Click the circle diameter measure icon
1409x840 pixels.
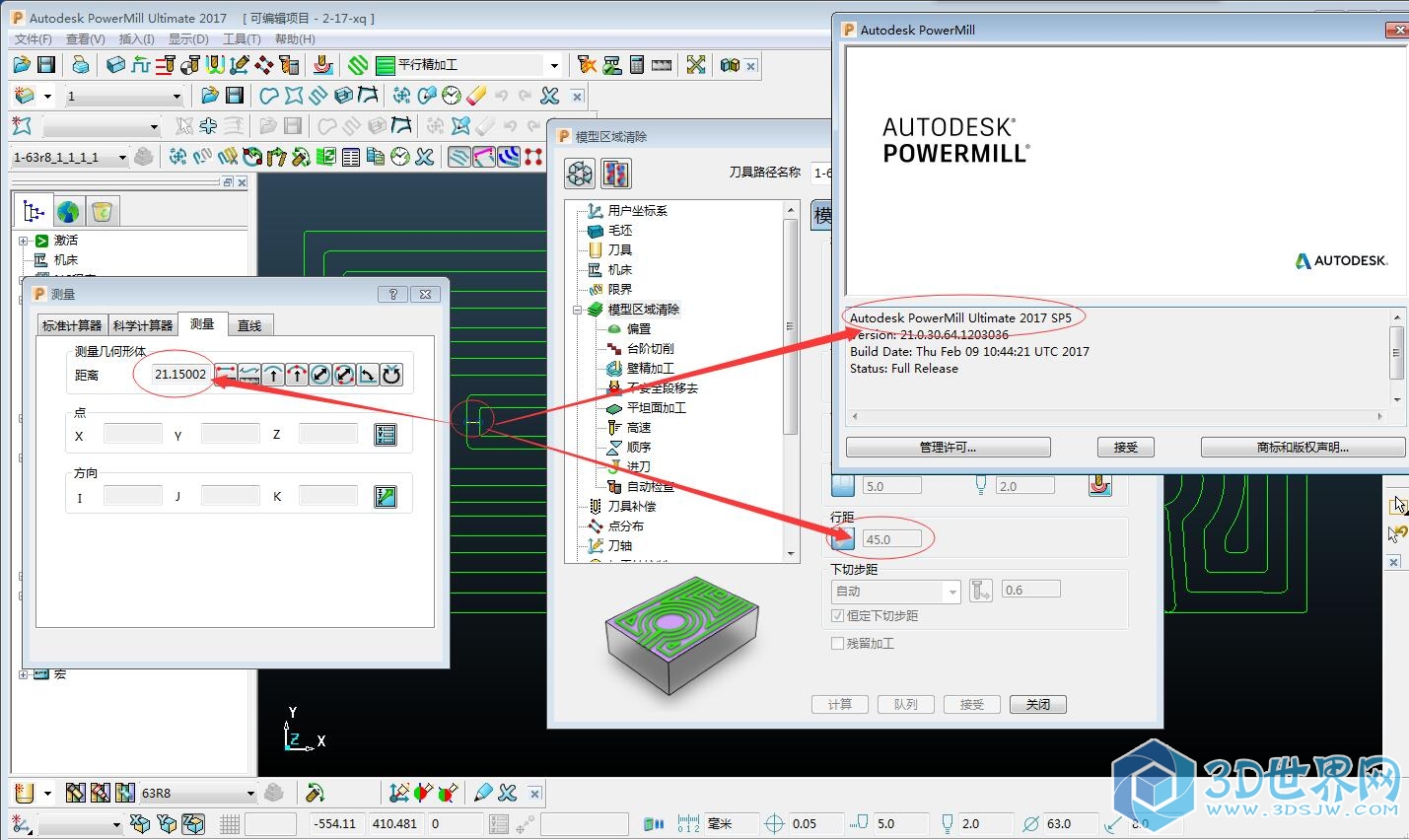pyautogui.click(x=320, y=375)
